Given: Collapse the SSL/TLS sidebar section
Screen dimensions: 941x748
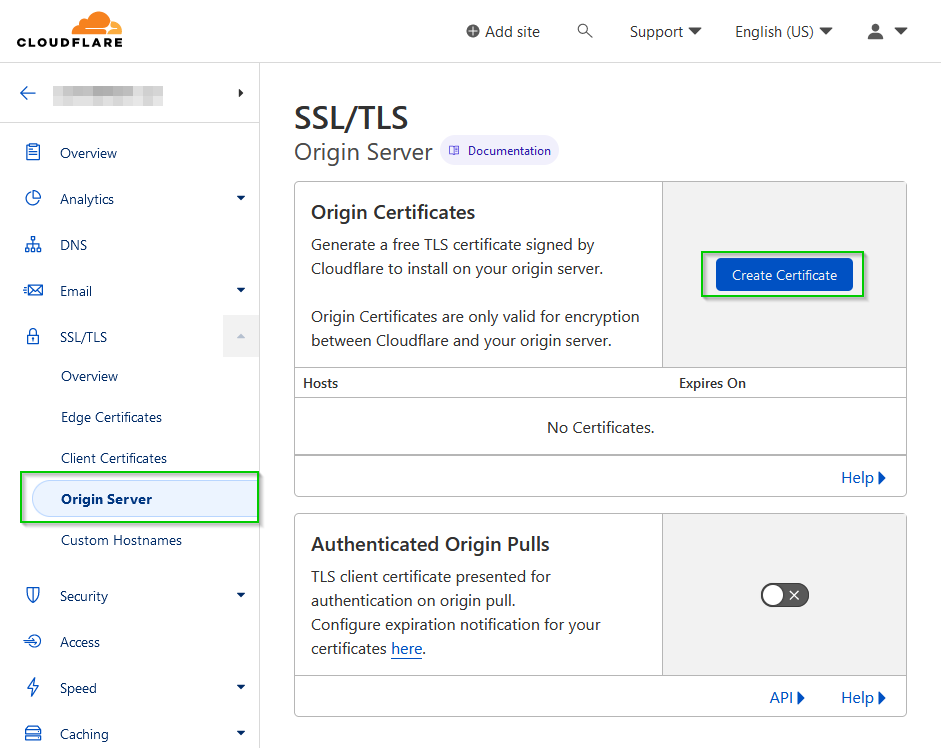Looking at the screenshot, I should [x=240, y=337].
